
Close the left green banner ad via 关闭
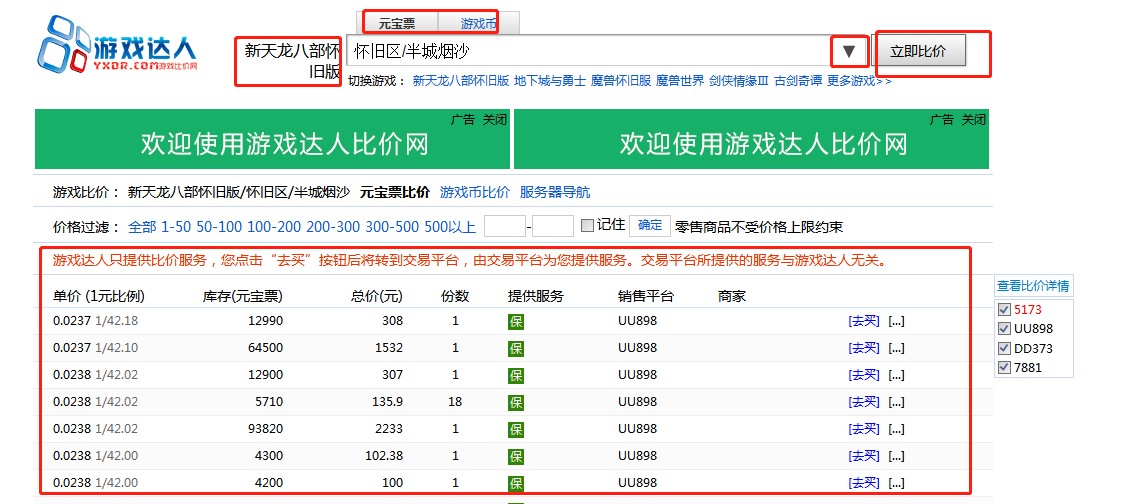coord(494,119)
